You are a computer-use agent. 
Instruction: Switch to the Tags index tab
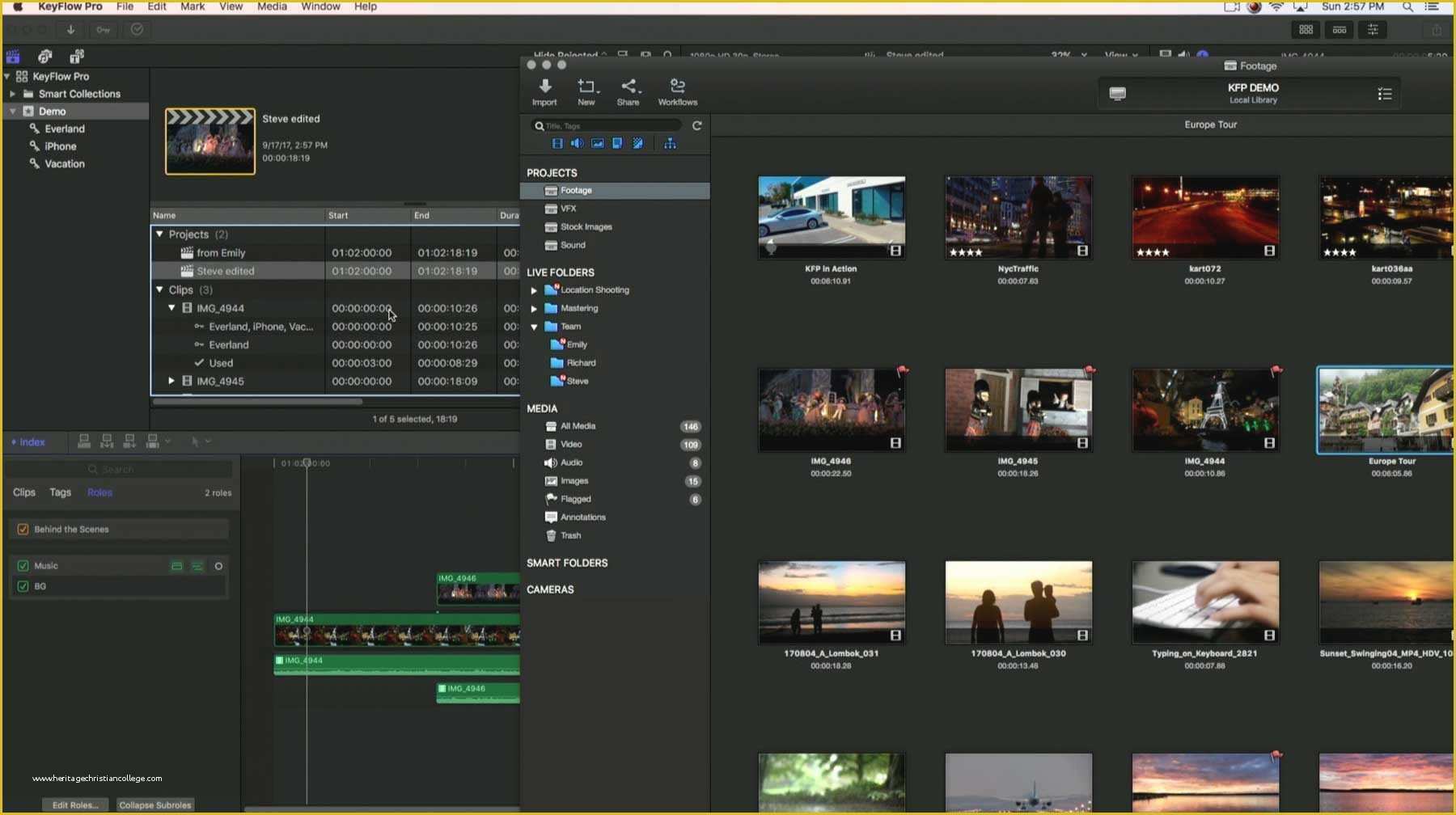[x=61, y=492]
